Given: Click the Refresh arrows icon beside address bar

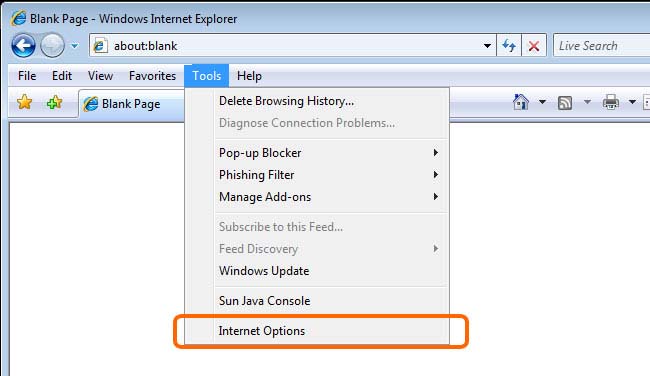Looking at the screenshot, I should pos(509,46).
